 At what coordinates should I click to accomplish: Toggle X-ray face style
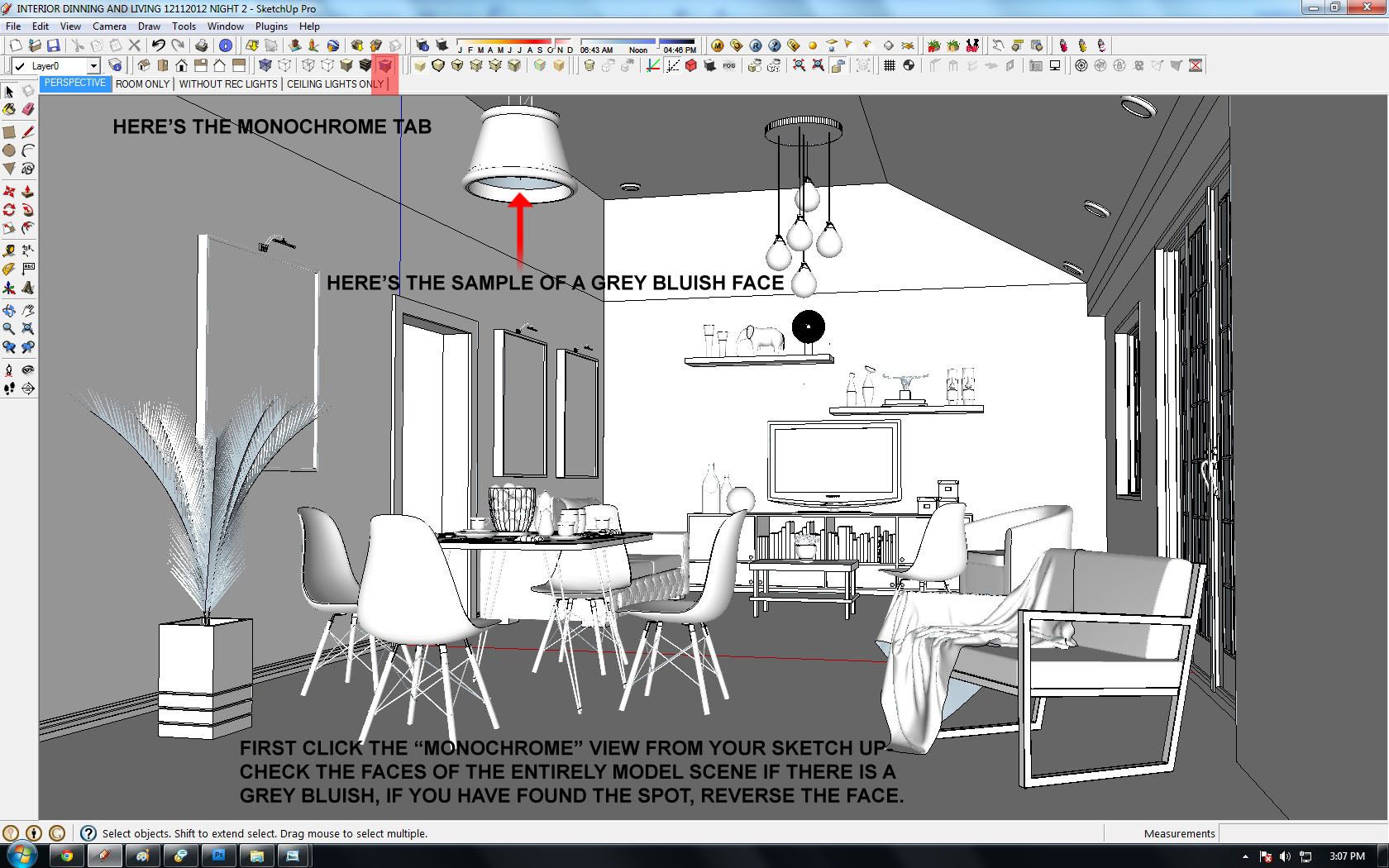(x=265, y=65)
